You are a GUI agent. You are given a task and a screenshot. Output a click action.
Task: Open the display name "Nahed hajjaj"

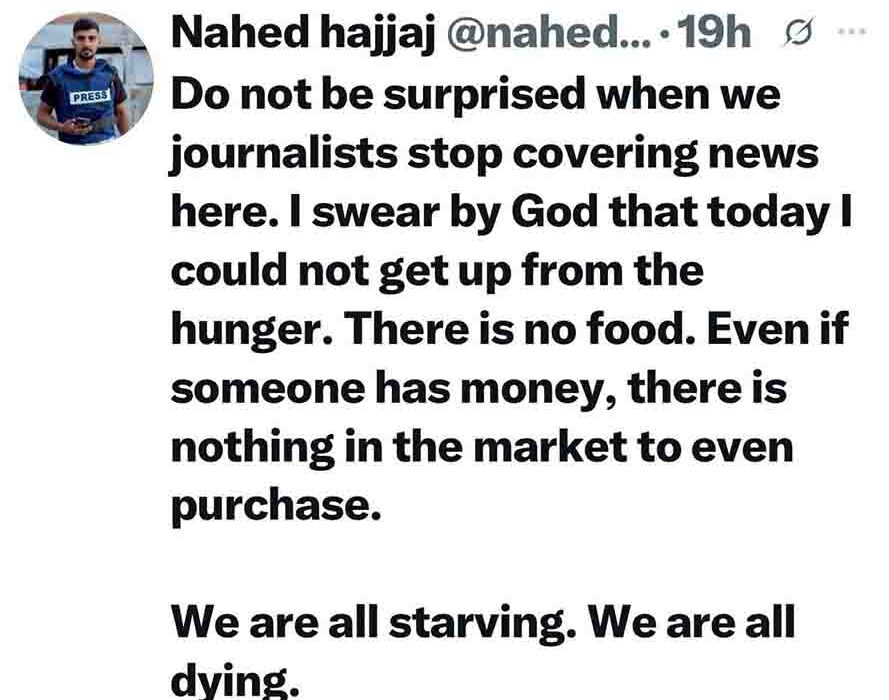pos(303,34)
